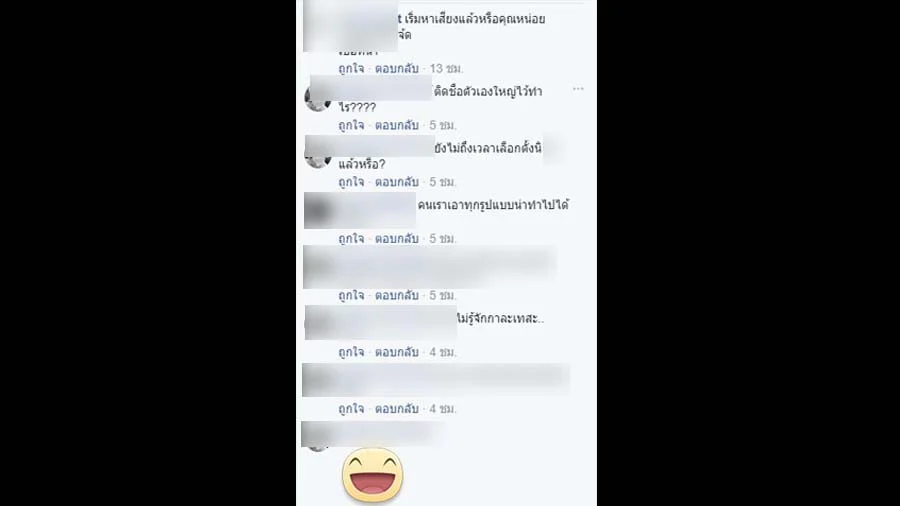
Task: Open avatar beside the laughing sticker comment
Action: click(x=317, y=439)
